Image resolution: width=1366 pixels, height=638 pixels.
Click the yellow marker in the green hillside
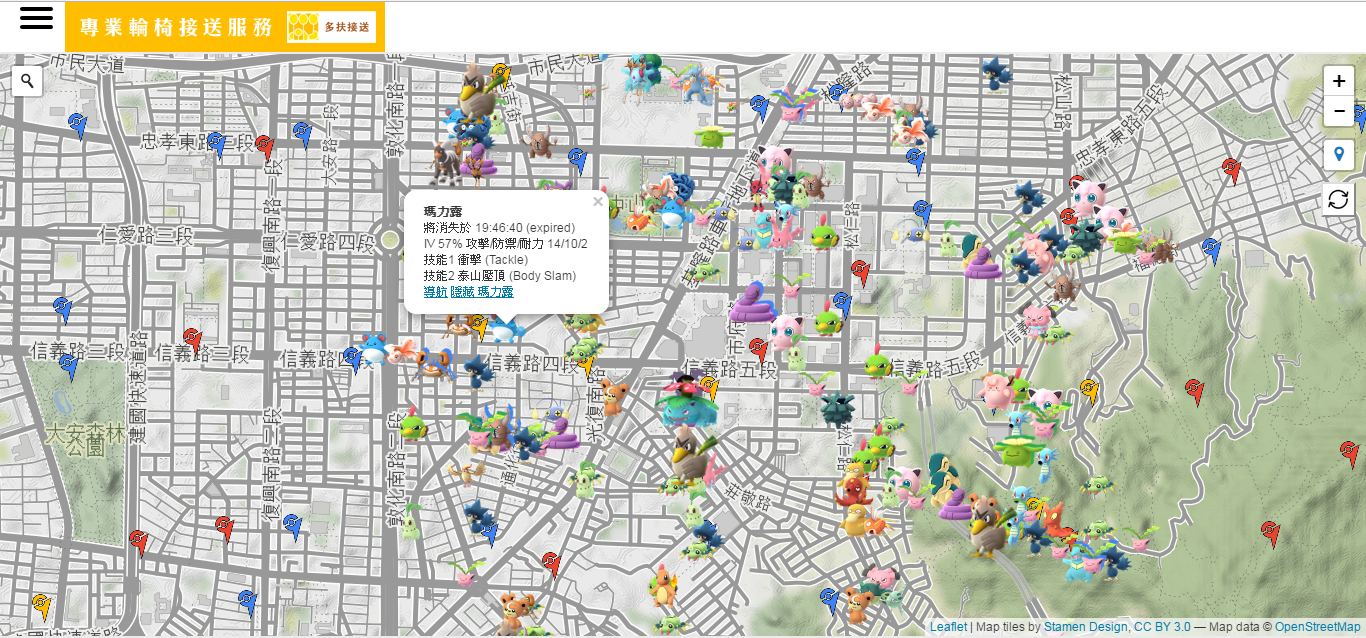click(1089, 392)
